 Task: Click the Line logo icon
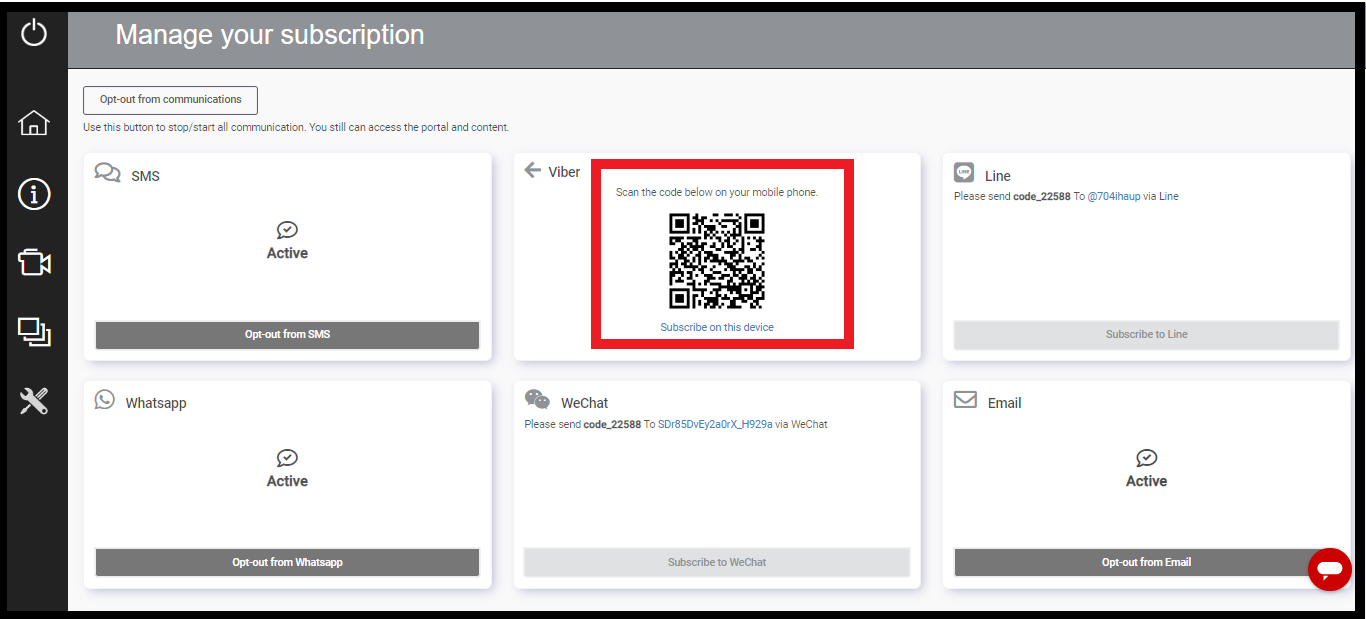pos(964,172)
